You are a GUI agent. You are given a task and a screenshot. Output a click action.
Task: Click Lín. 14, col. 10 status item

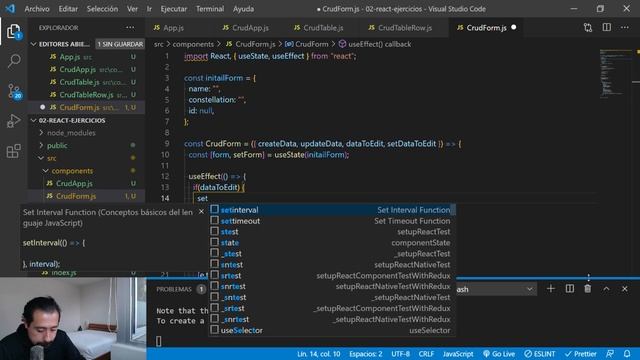tap(318, 354)
